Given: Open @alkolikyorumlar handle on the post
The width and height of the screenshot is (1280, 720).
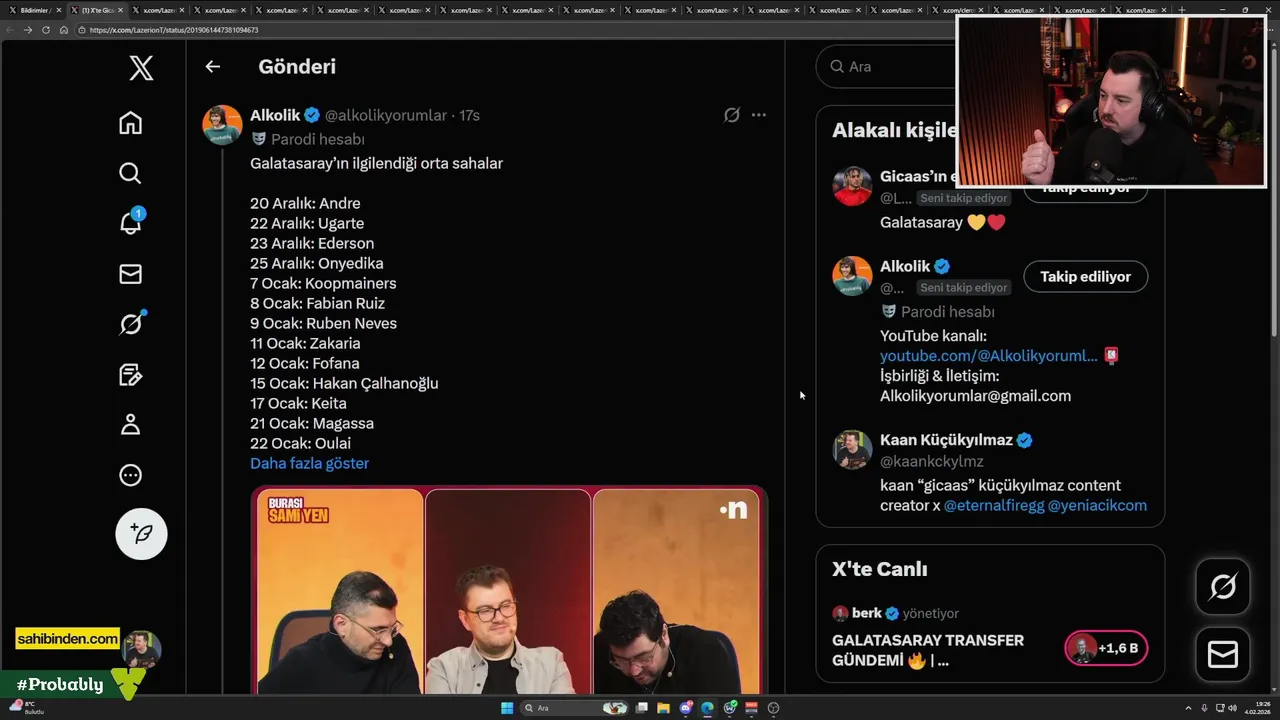Looking at the screenshot, I should pos(386,115).
